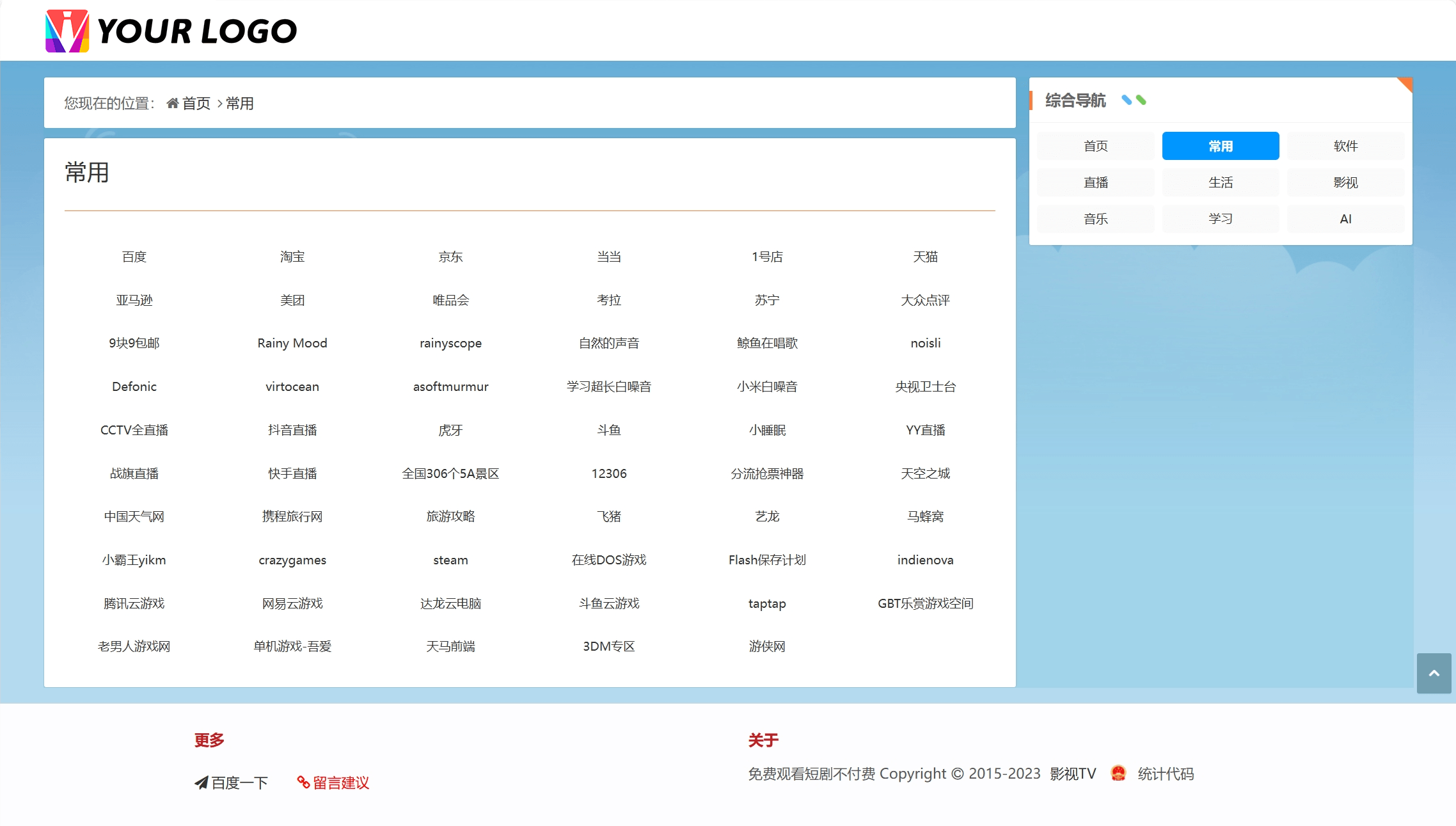
Task: Switch to the 音乐 category
Action: coord(1095,219)
